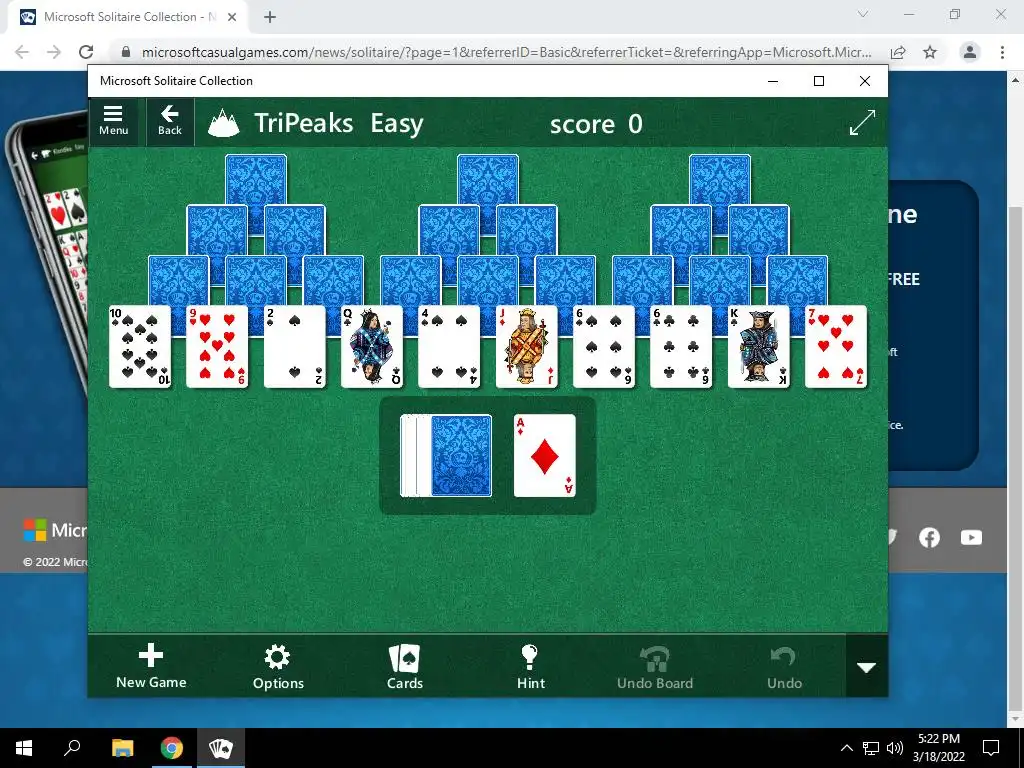Reload the page in Chrome
This screenshot has width=1024, height=768.
click(86, 52)
